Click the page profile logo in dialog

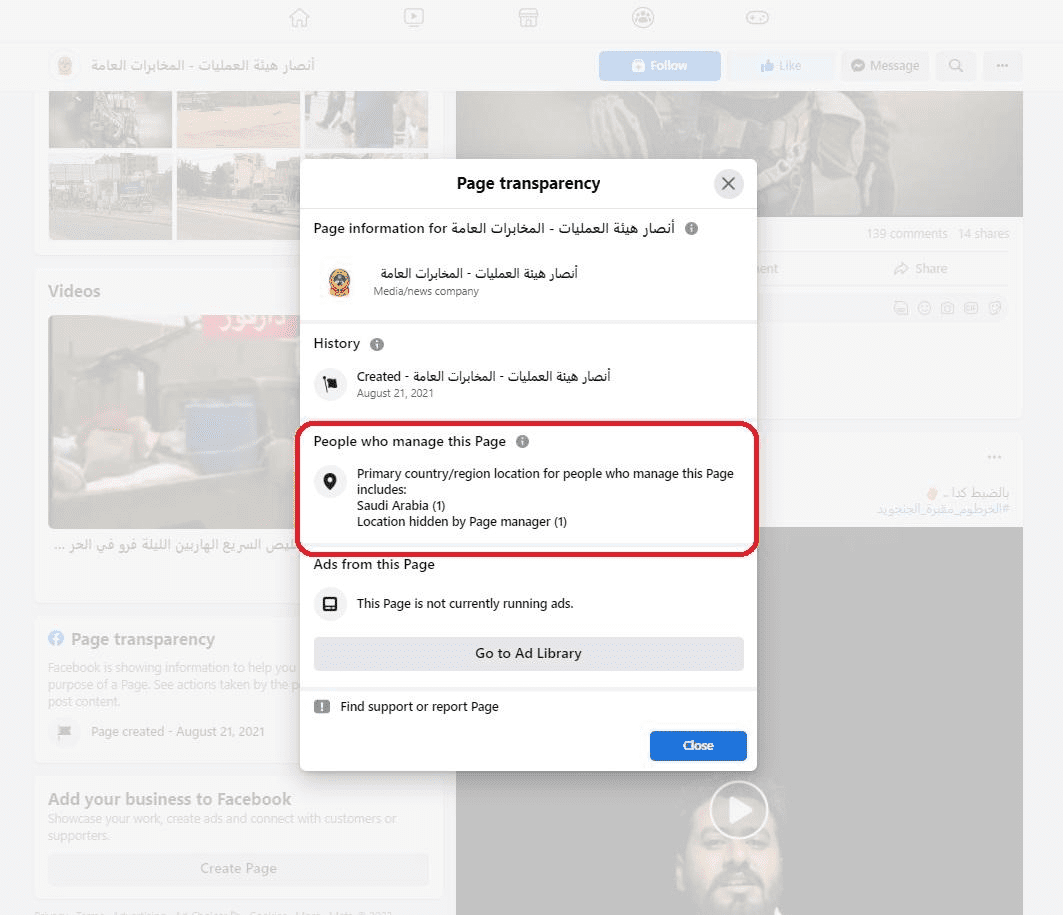coord(339,282)
